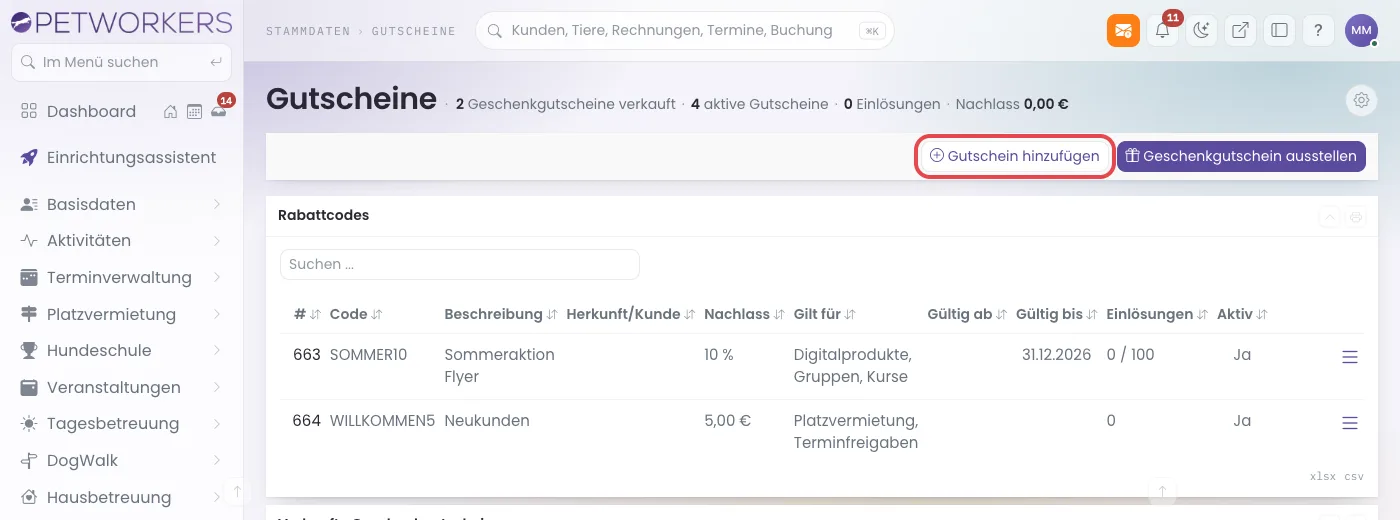This screenshot has height=520, width=1400.
Task: Sort by Beschreibung column
Action: click(501, 314)
